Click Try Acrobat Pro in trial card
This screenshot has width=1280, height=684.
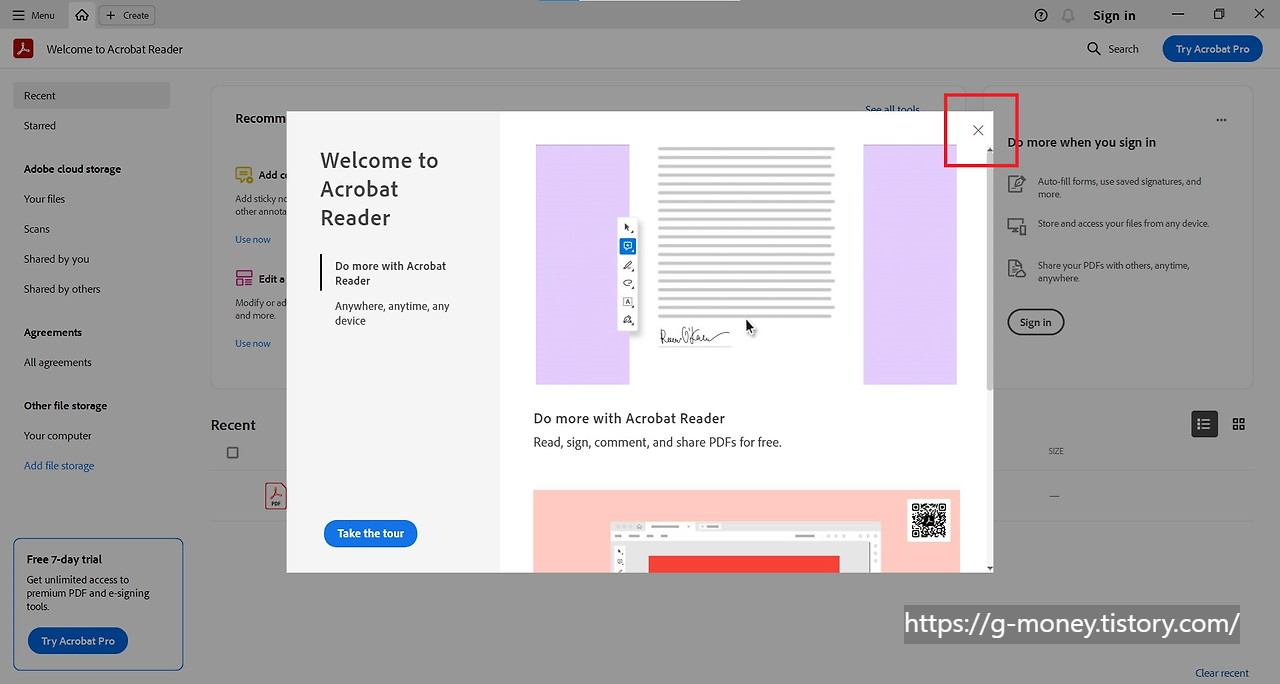pos(78,641)
